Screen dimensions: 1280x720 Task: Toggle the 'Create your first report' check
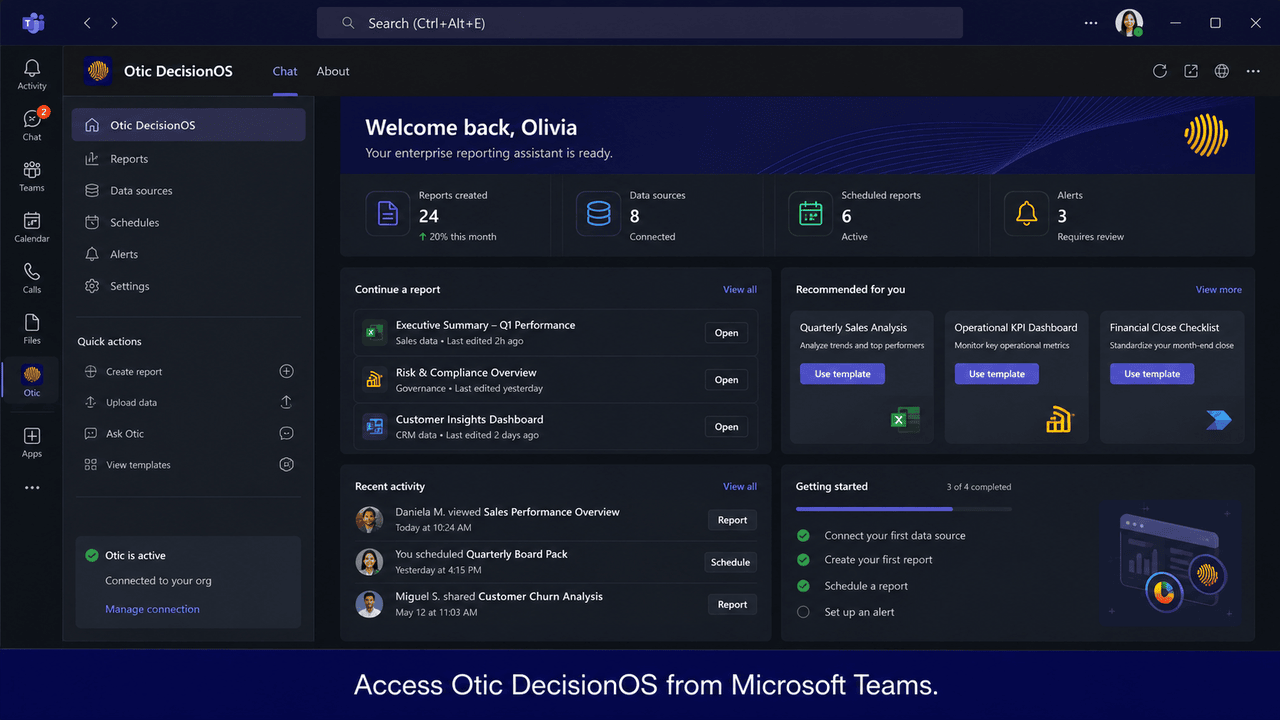(803, 560)
